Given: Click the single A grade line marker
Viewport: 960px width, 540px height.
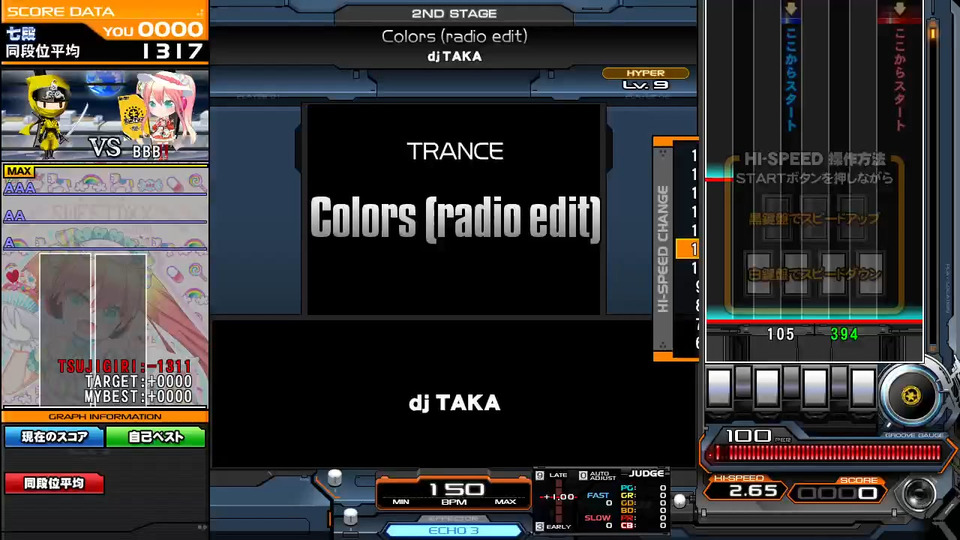Looking at the screenshot, I should [9, 243].
